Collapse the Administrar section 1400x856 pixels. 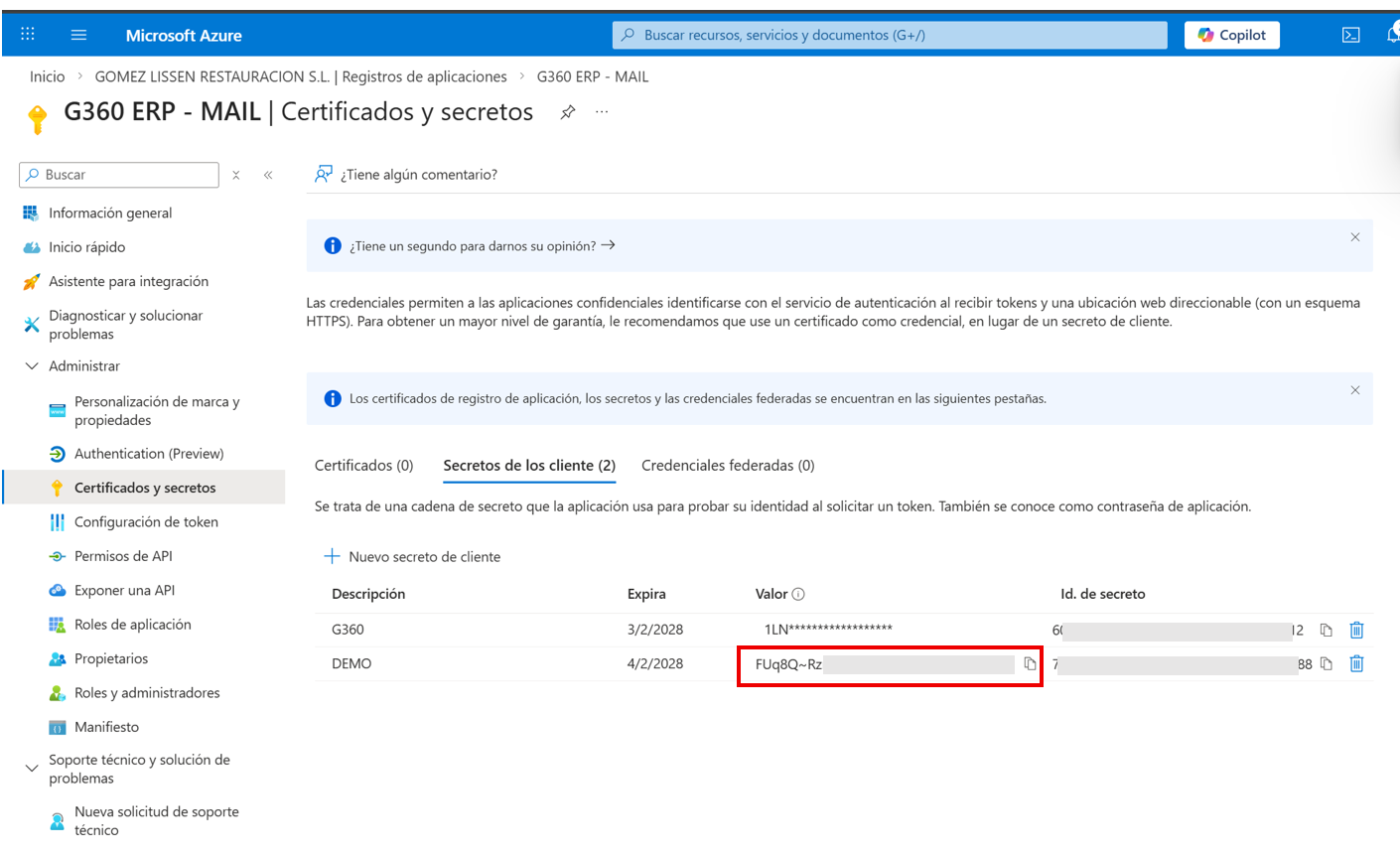click(x=32, y=366)
